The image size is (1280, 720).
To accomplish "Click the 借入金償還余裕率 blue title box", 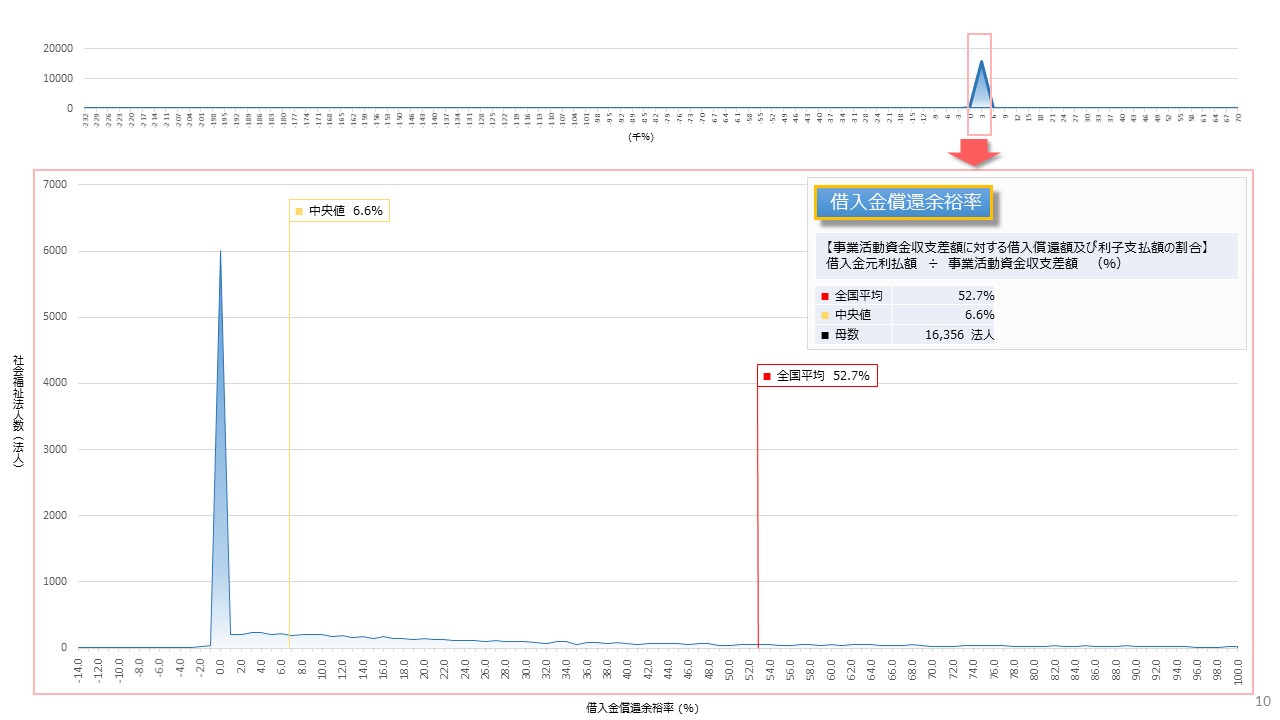I will click(903, 203).
